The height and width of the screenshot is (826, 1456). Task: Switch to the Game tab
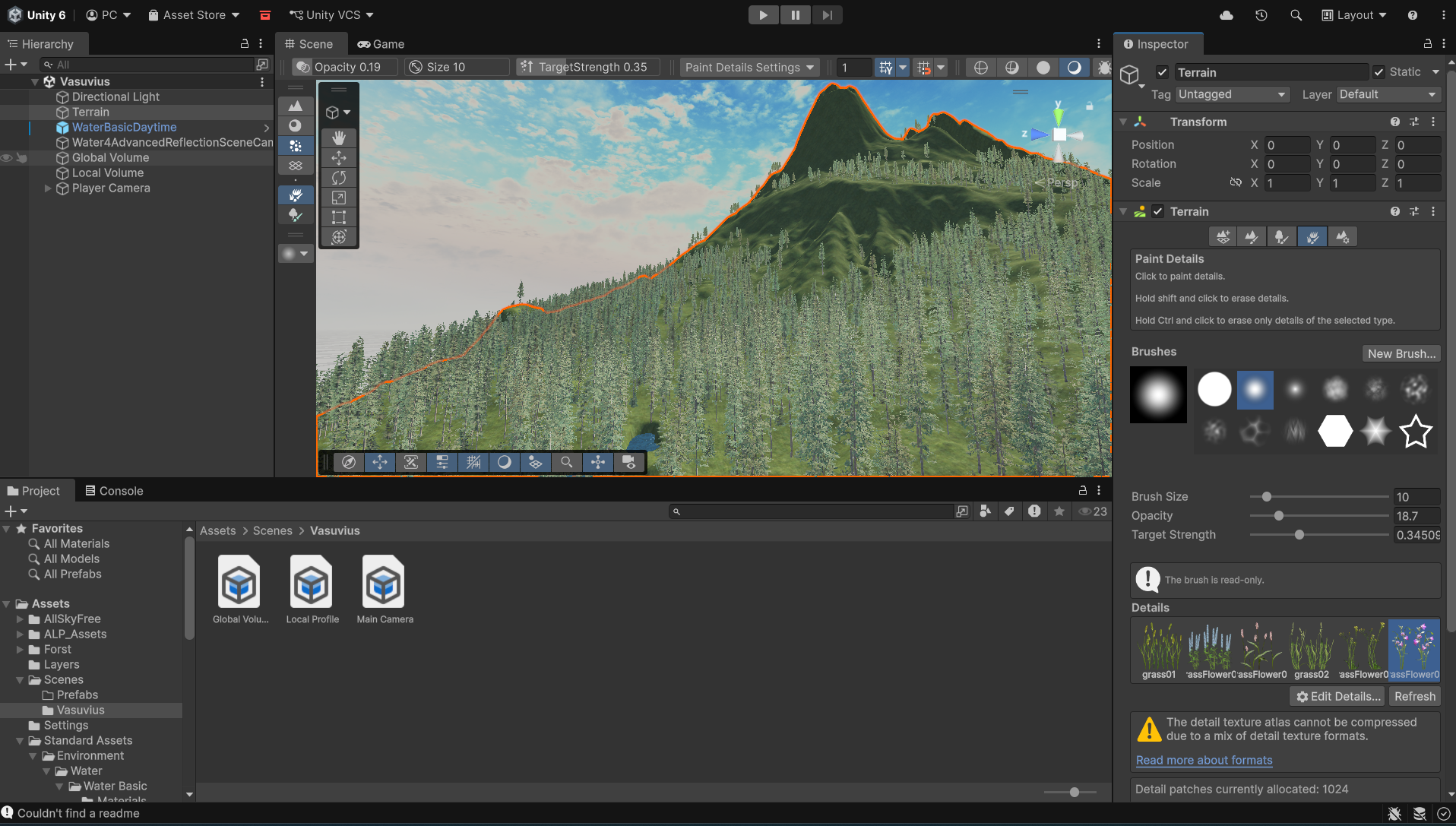381,44
